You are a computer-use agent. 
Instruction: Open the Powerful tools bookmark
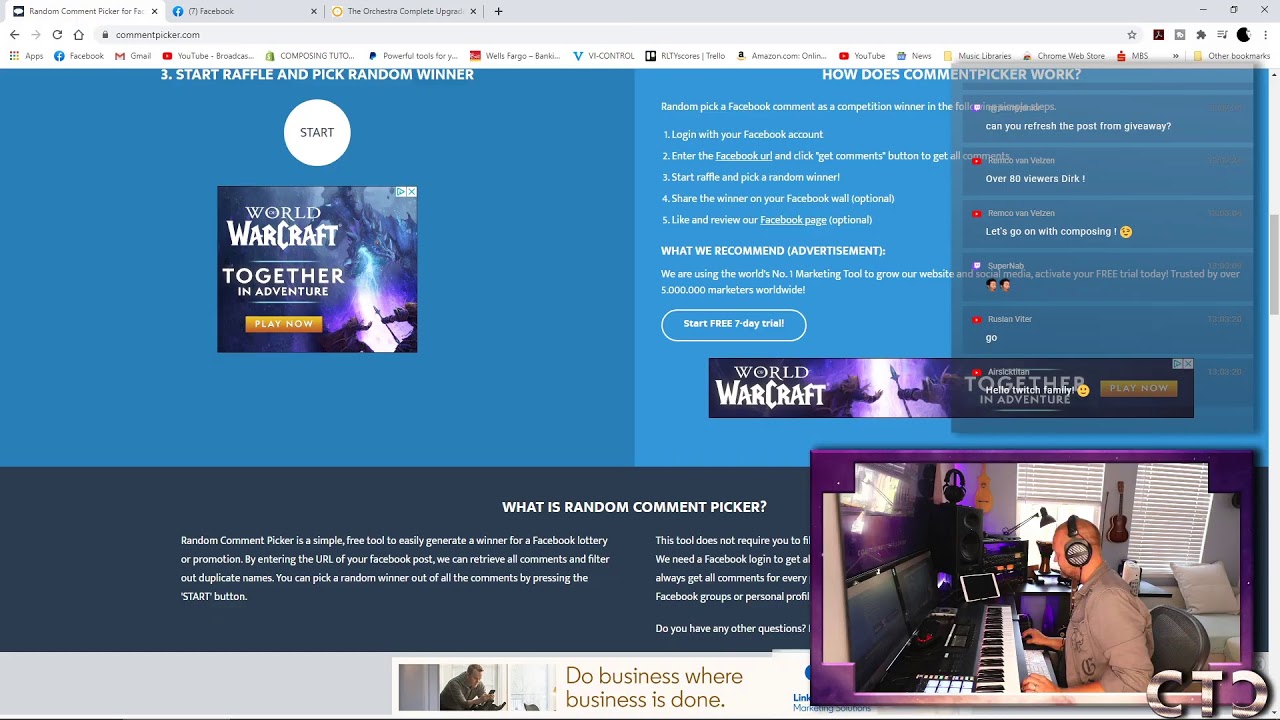[412, 56]
